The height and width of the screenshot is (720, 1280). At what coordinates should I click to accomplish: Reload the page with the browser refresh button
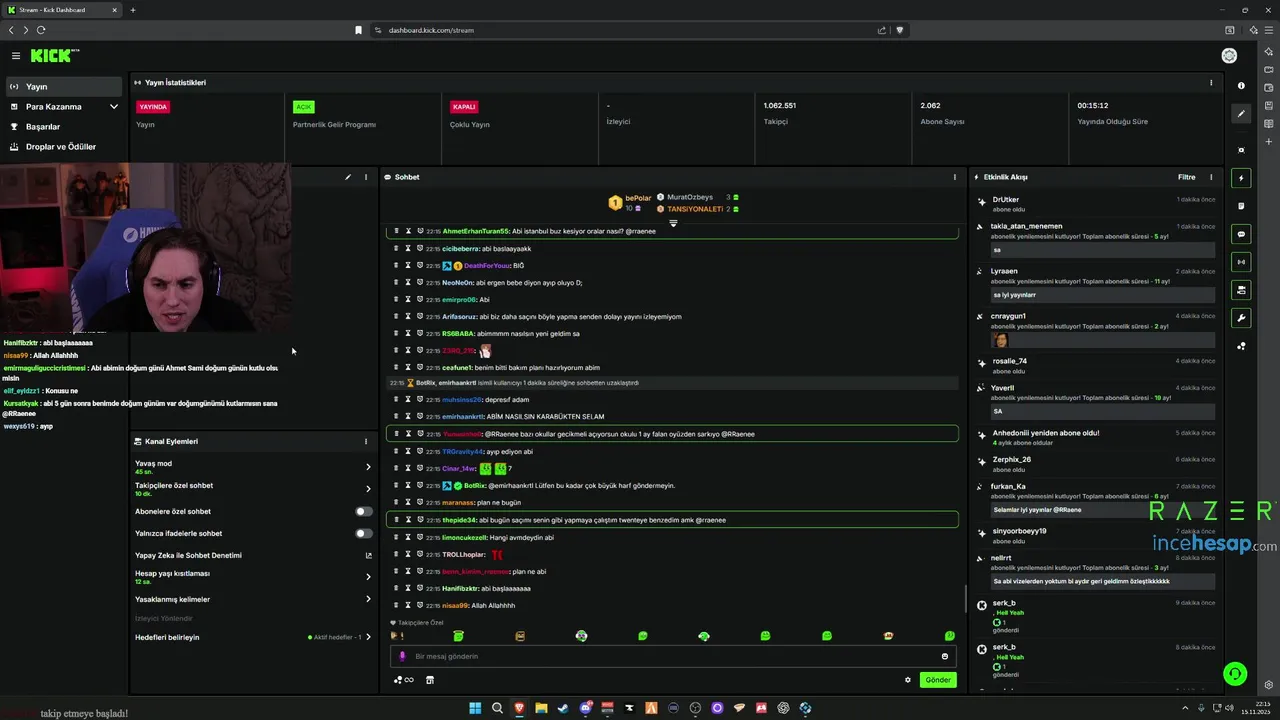pos(41,30)
